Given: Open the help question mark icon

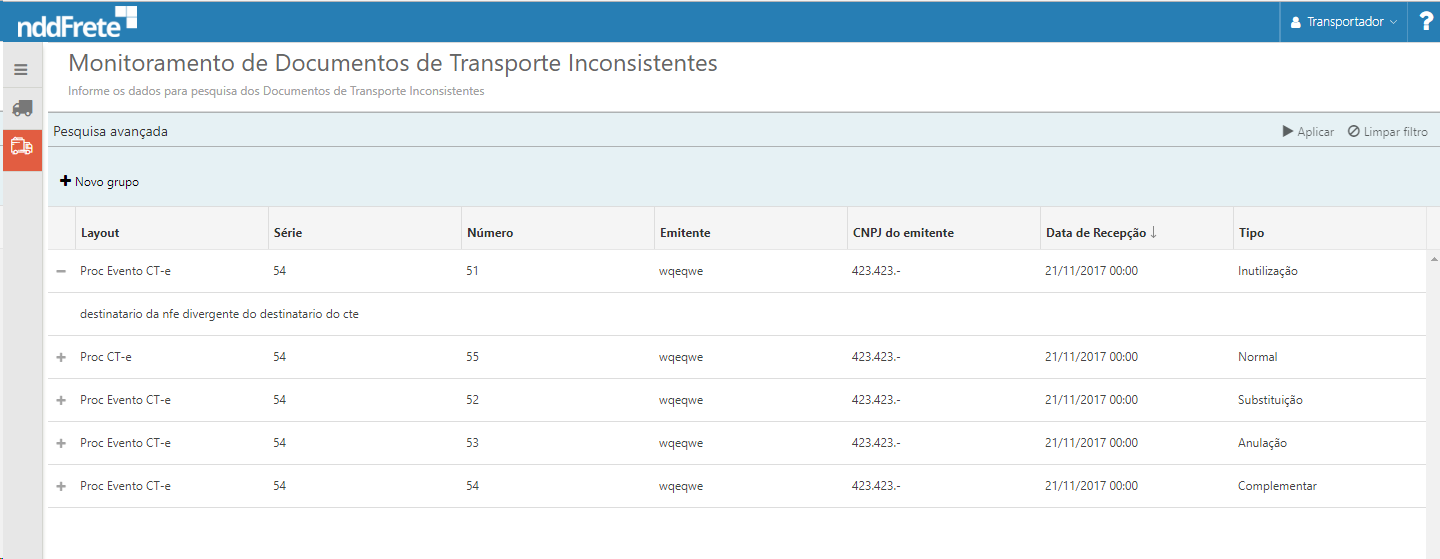Looking at the screenshot, I should pos(1425,22).
